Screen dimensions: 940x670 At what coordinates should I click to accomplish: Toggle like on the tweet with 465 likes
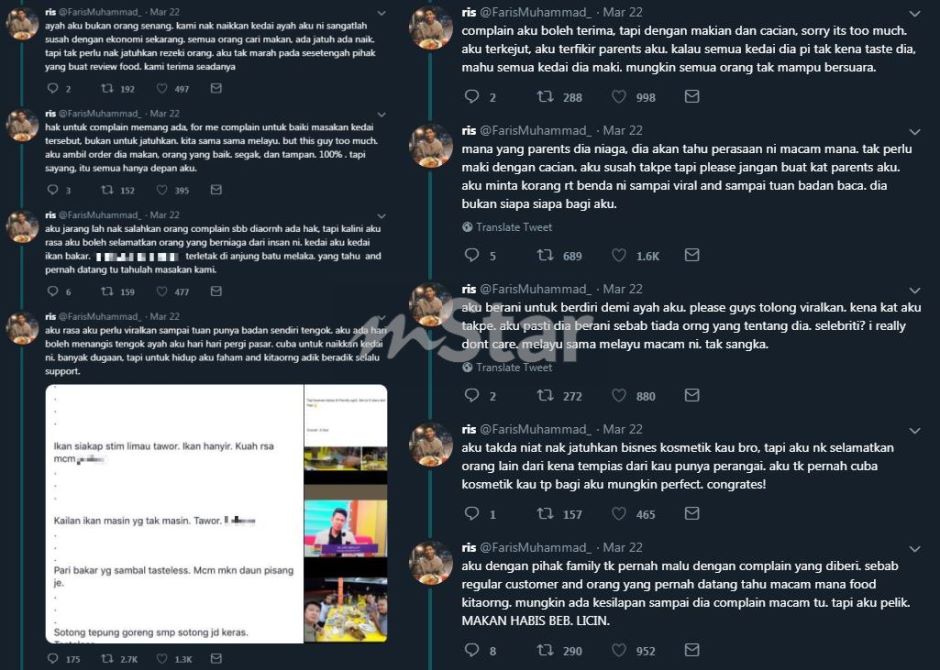coord(619,514)
